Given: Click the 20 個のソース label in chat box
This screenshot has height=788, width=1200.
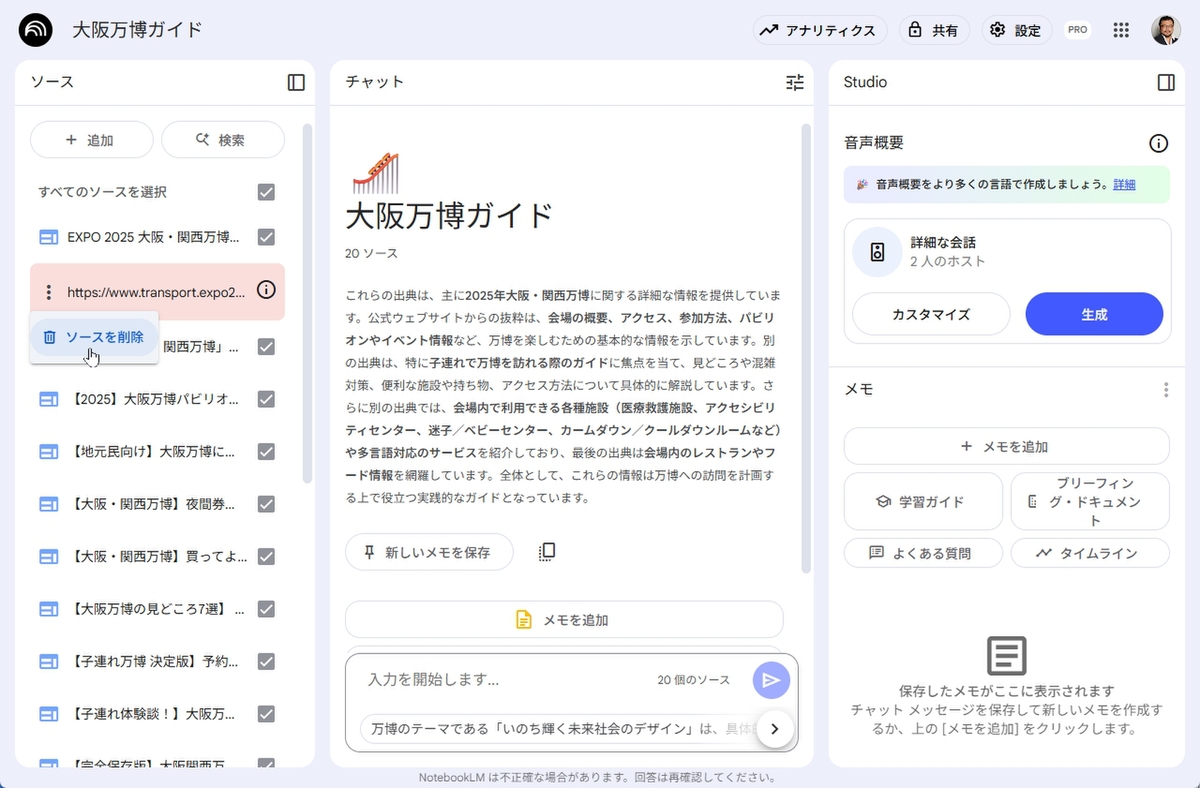Looking at the screenshot, I should pos(694,680).
